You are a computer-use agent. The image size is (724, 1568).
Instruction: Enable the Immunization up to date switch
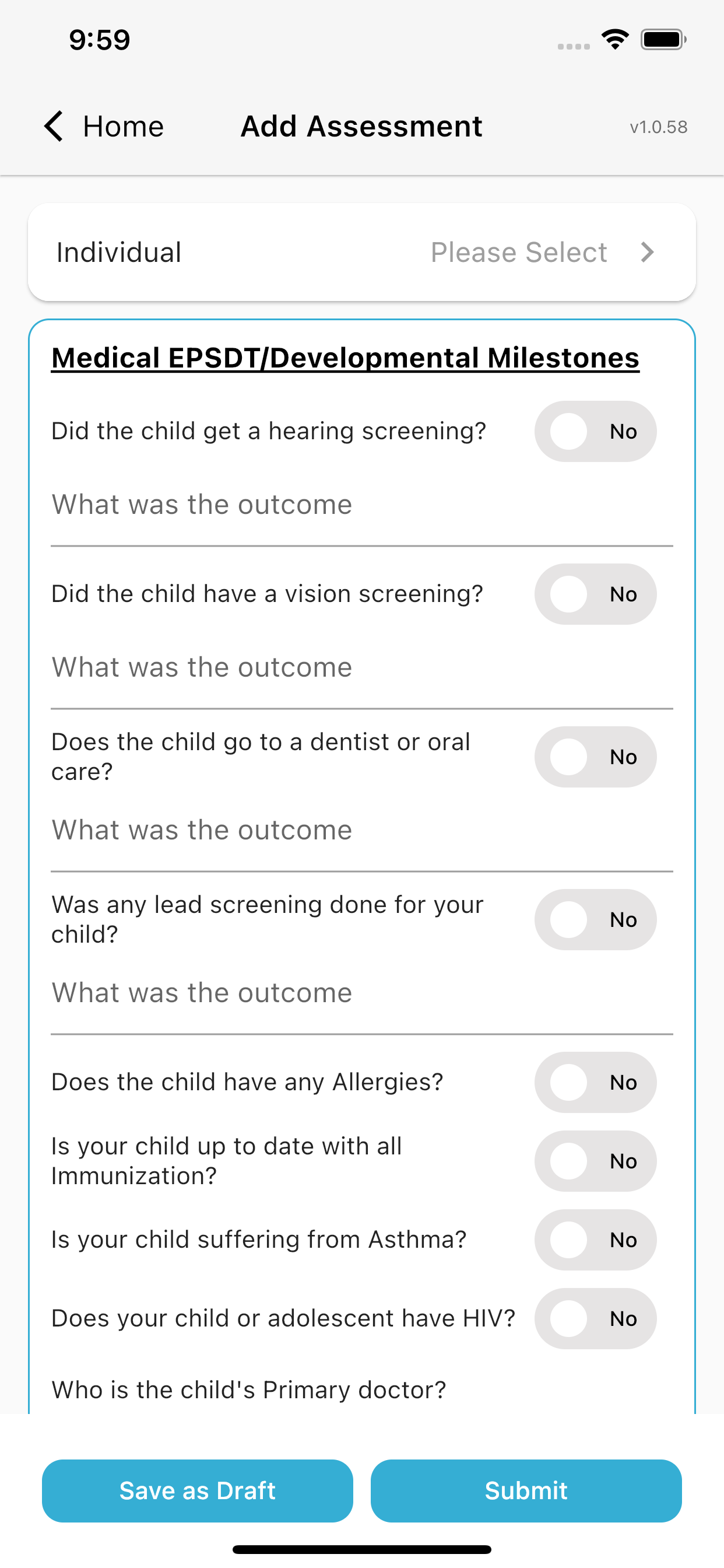pyautogui.click(x=595, y=1161)
